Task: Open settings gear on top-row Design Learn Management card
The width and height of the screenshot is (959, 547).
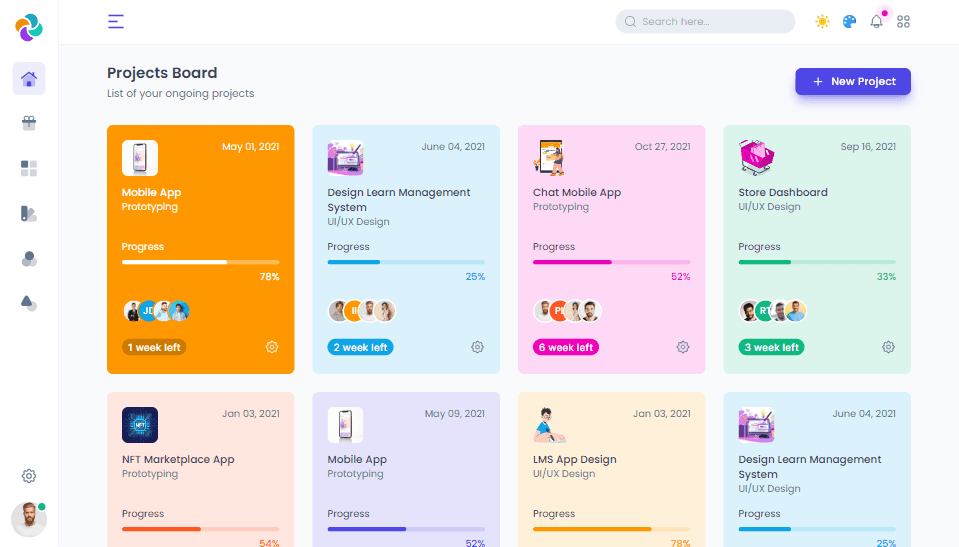Action: [x=478, y=347]
